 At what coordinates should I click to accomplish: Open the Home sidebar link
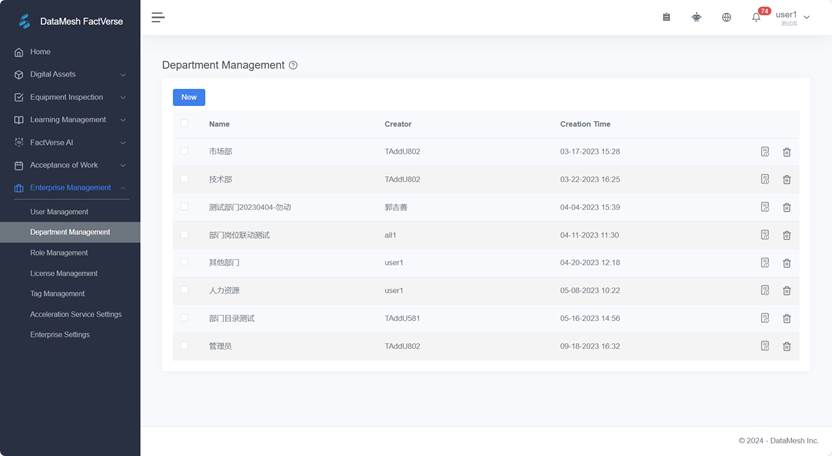(x=40, y=52)
